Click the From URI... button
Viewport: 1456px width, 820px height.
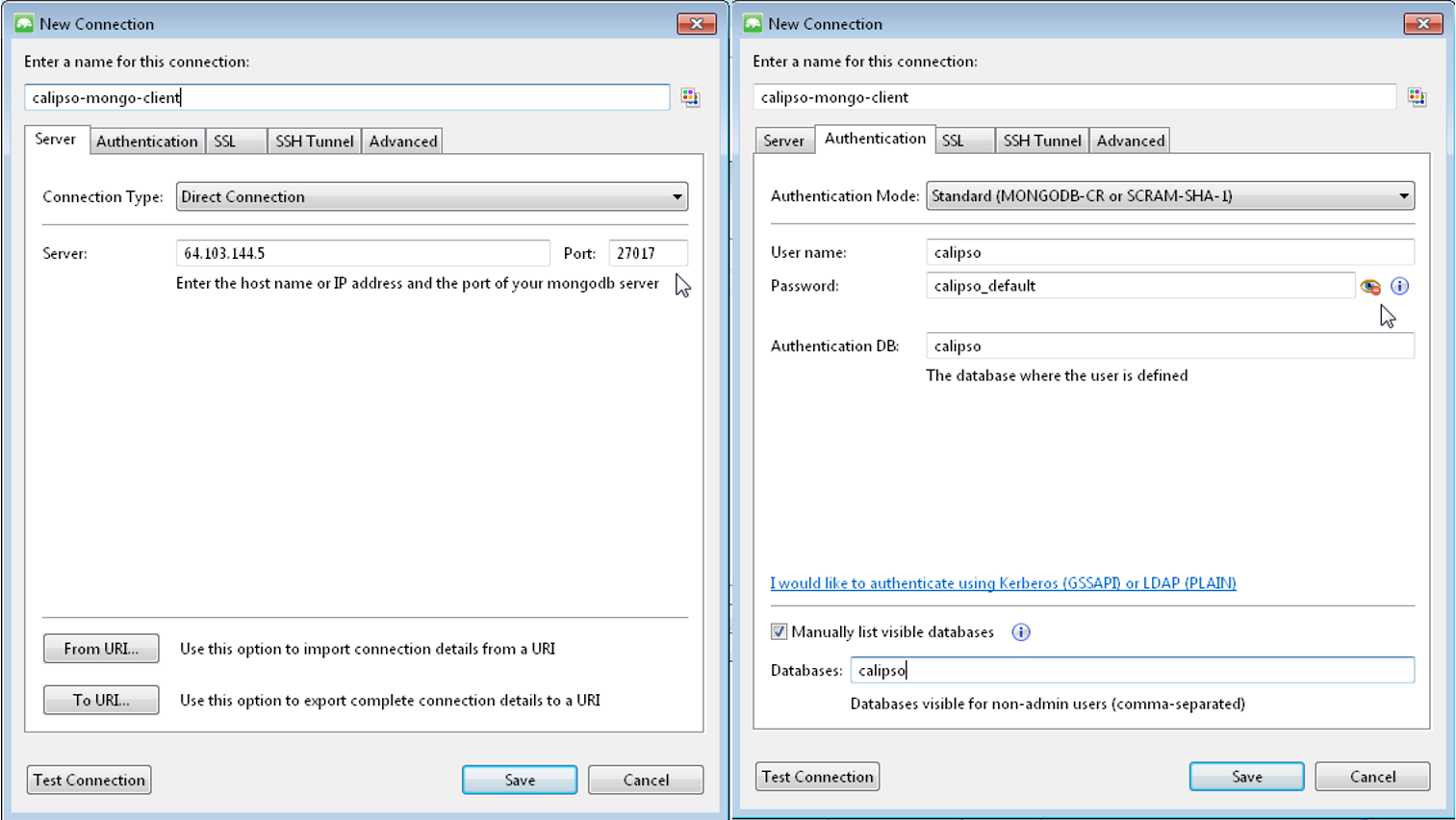(x=101, y=649)
